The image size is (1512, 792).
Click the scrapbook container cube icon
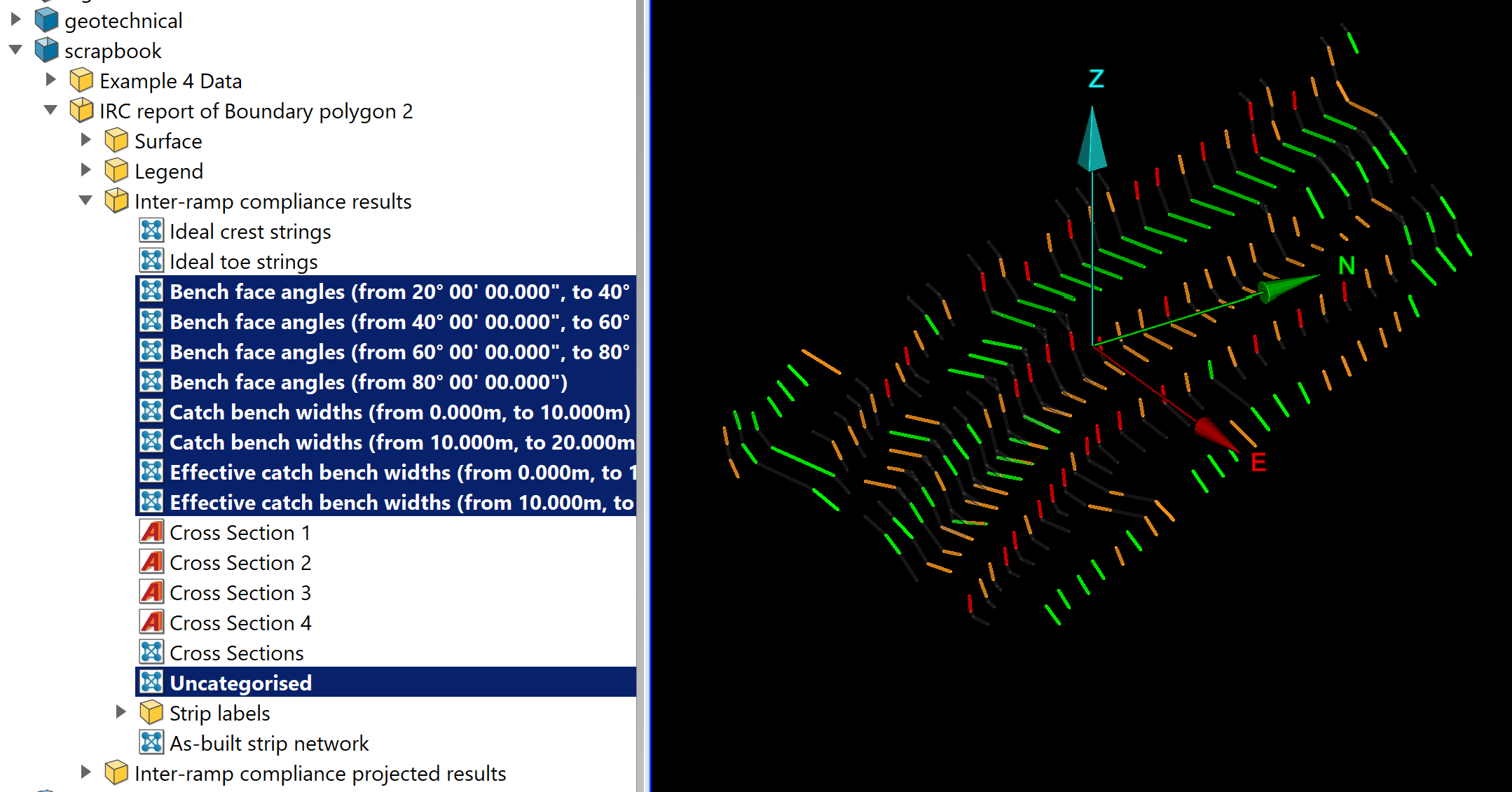click(46, 50)
